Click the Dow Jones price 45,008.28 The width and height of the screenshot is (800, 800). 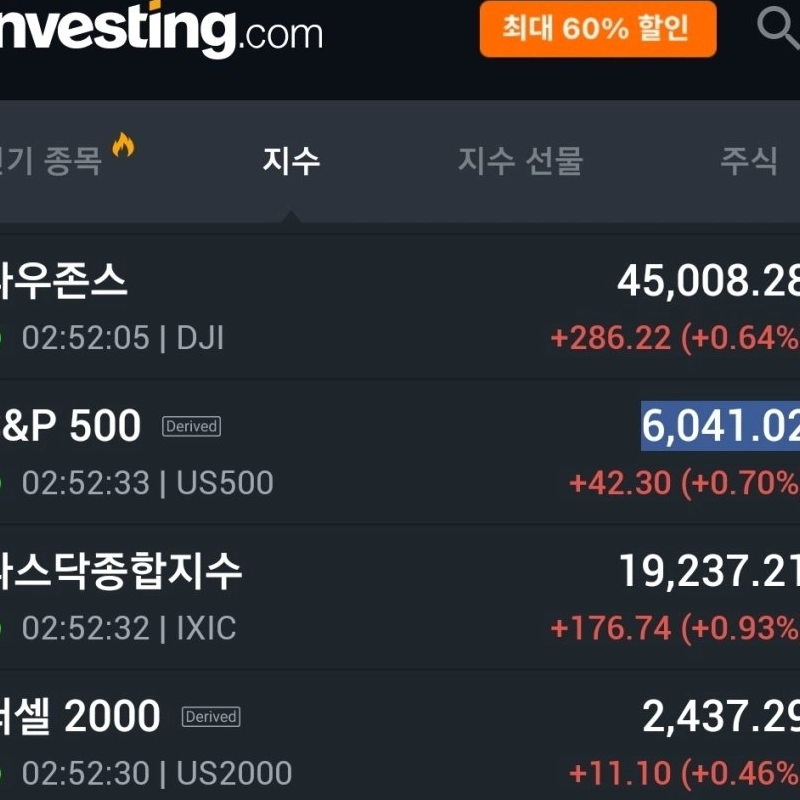point(708,282)
